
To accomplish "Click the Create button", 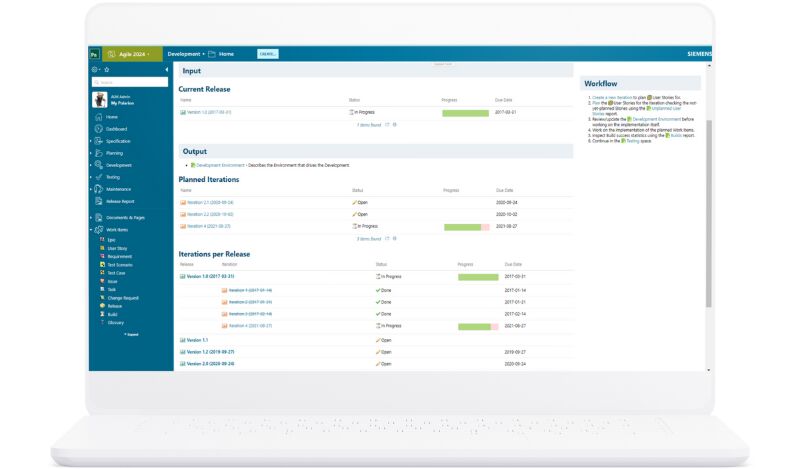I will pos(268,54).
